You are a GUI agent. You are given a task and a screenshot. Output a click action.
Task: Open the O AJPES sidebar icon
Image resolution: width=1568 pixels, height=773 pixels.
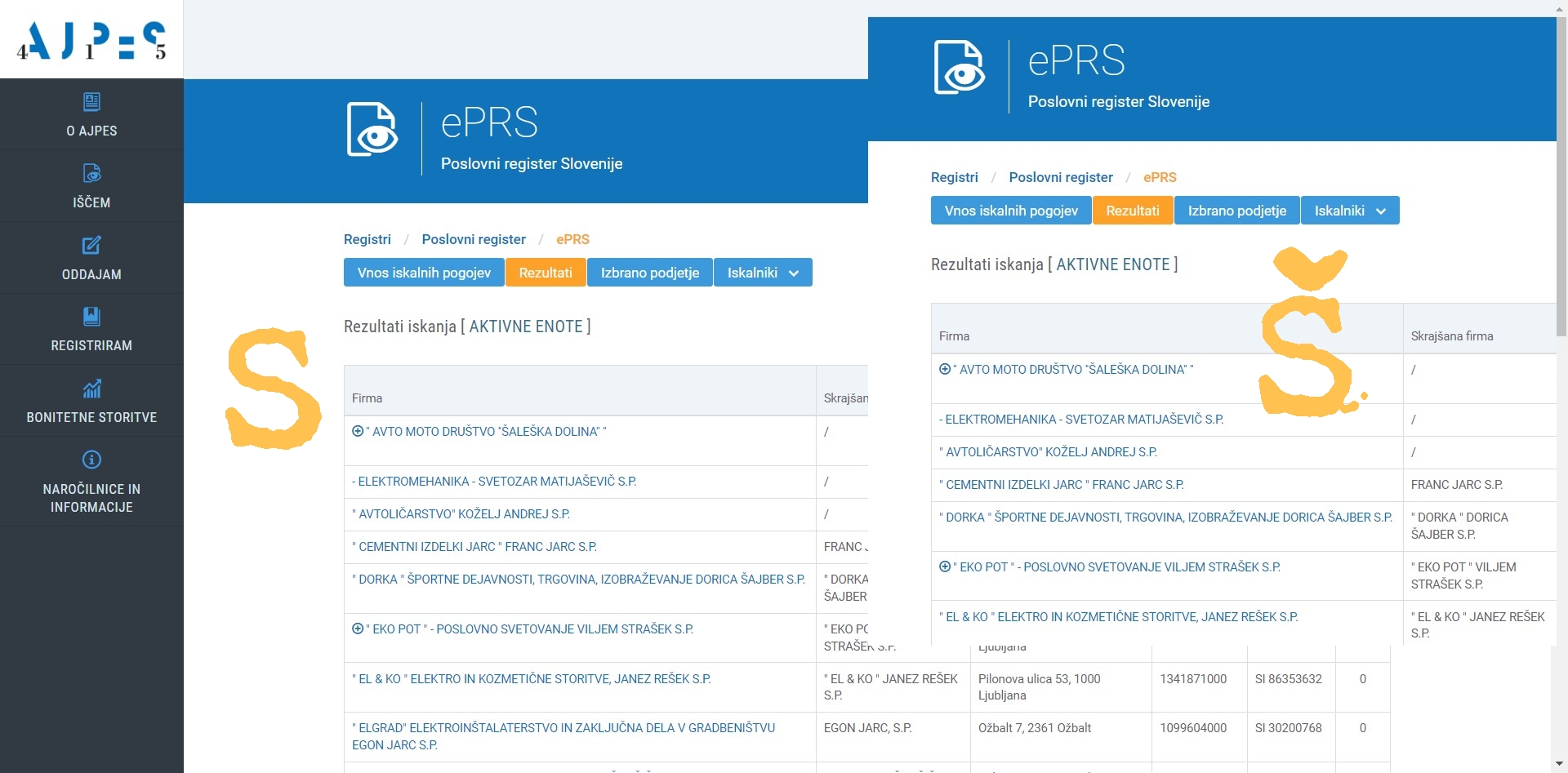(91, 101)
